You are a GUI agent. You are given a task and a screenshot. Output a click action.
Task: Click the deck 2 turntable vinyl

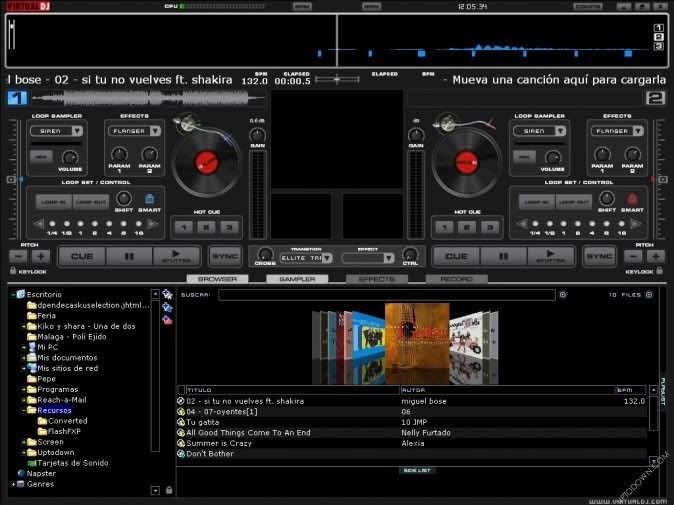point(466,163)
